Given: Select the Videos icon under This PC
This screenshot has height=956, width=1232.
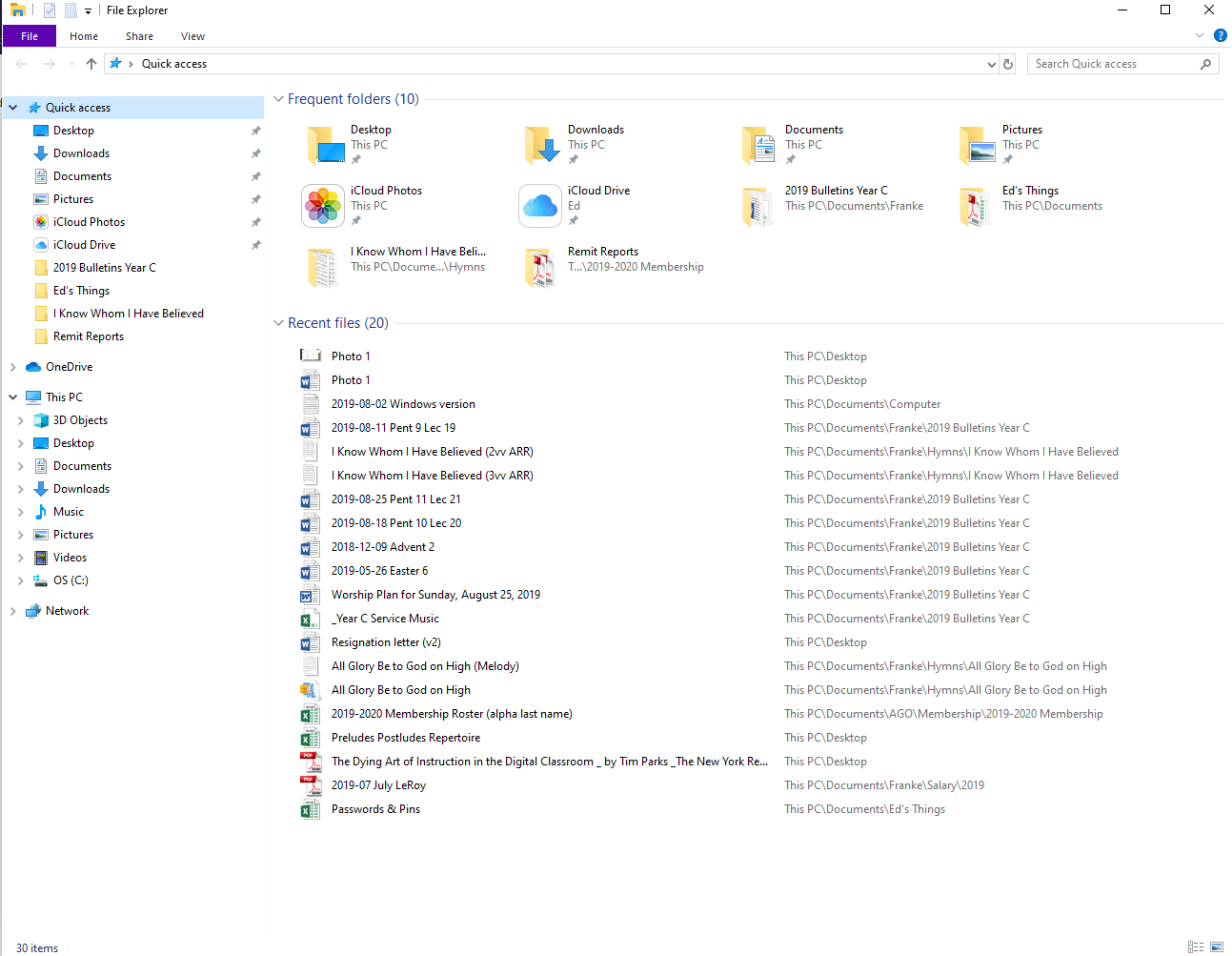Looking at the screenshot, I should coord(41,558).
